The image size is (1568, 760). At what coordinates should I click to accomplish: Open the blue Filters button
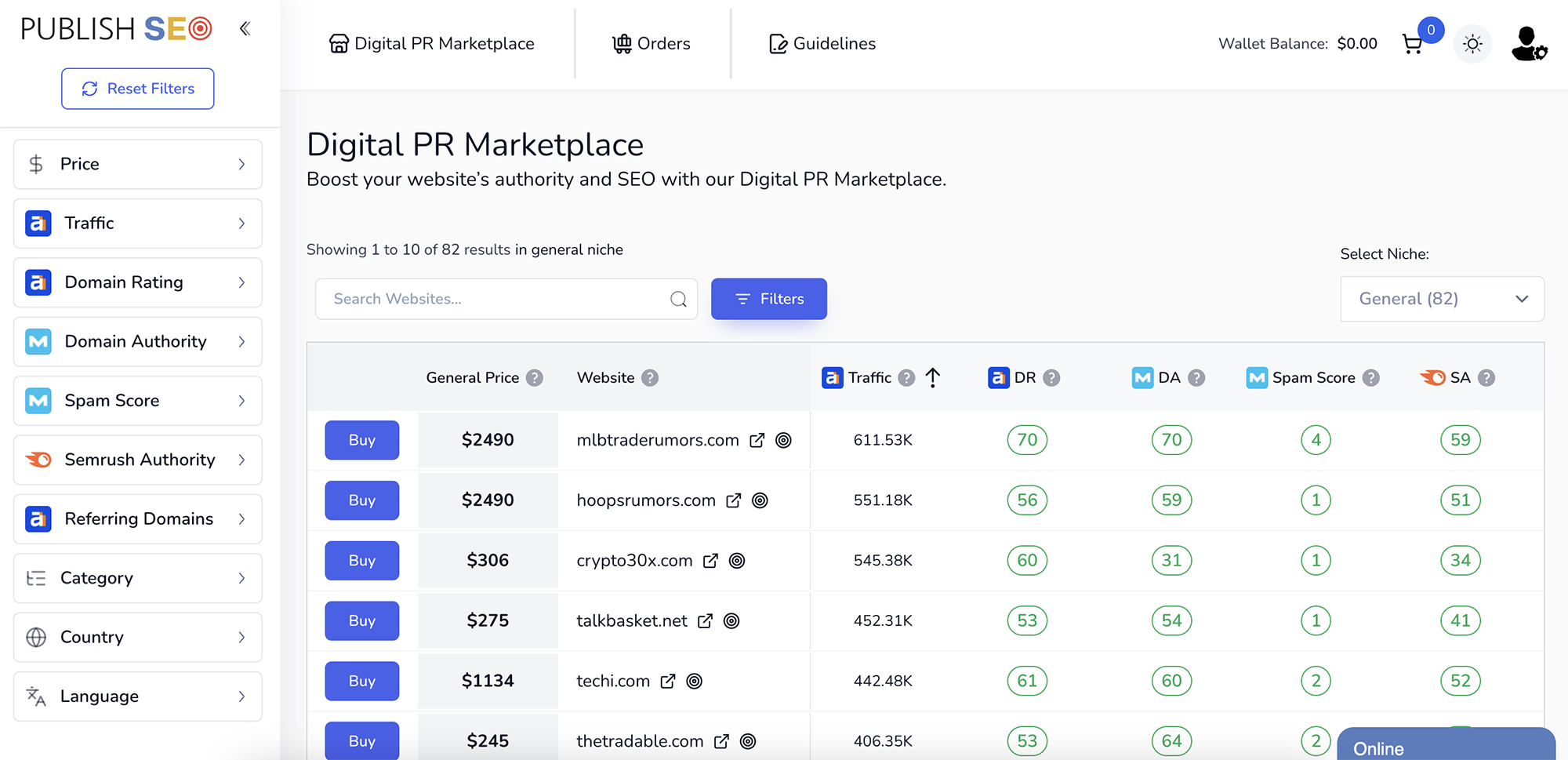click(768, 299)
